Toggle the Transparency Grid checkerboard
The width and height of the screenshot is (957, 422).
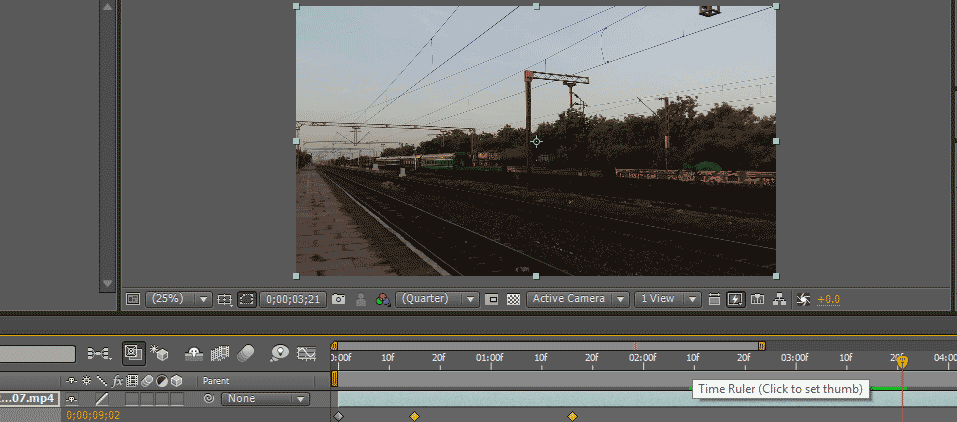tap(513, 299)
